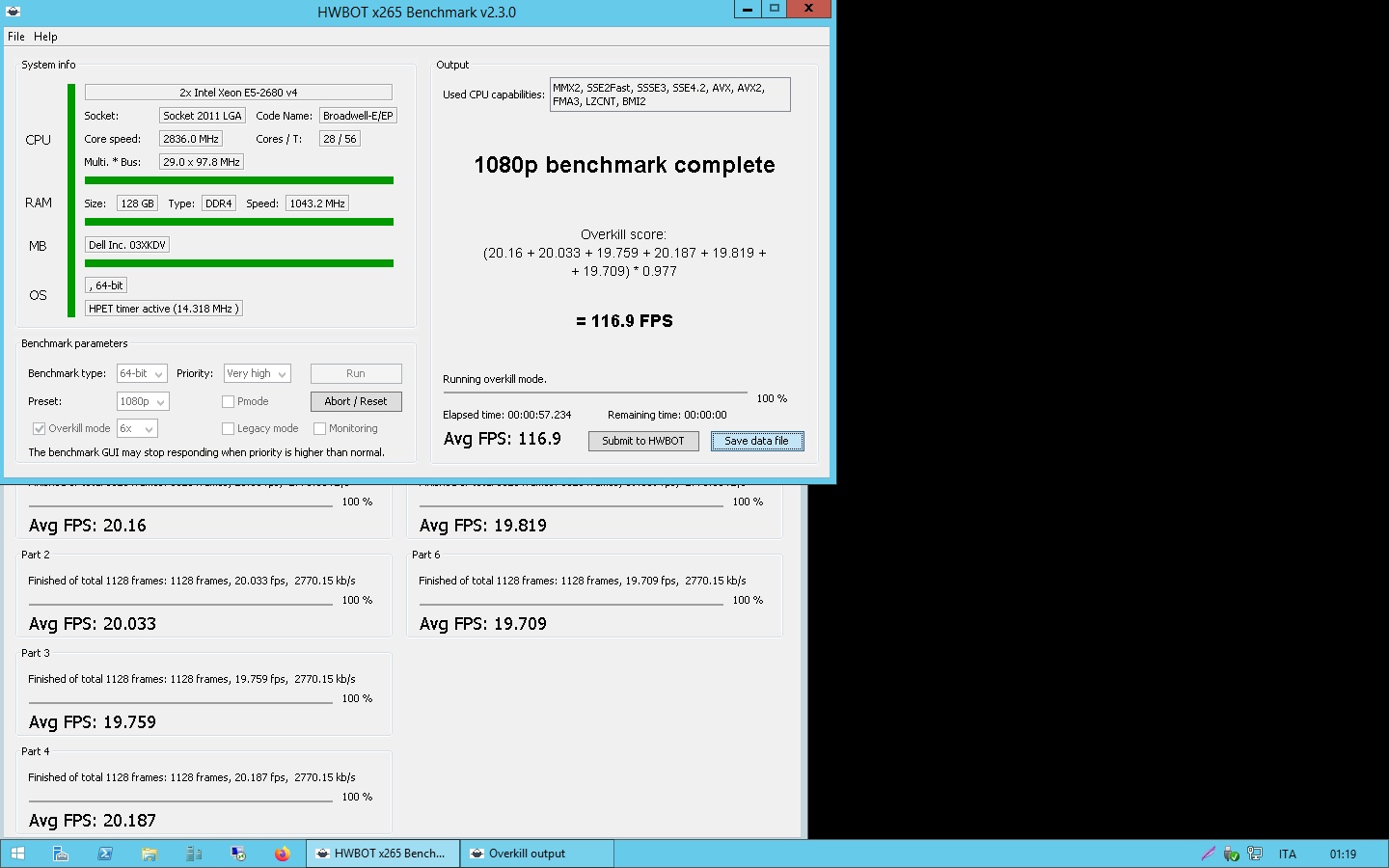Click the Run button
Image resolution: width=1389 pixels, height=868 pixels.
[x=356, y=373]
